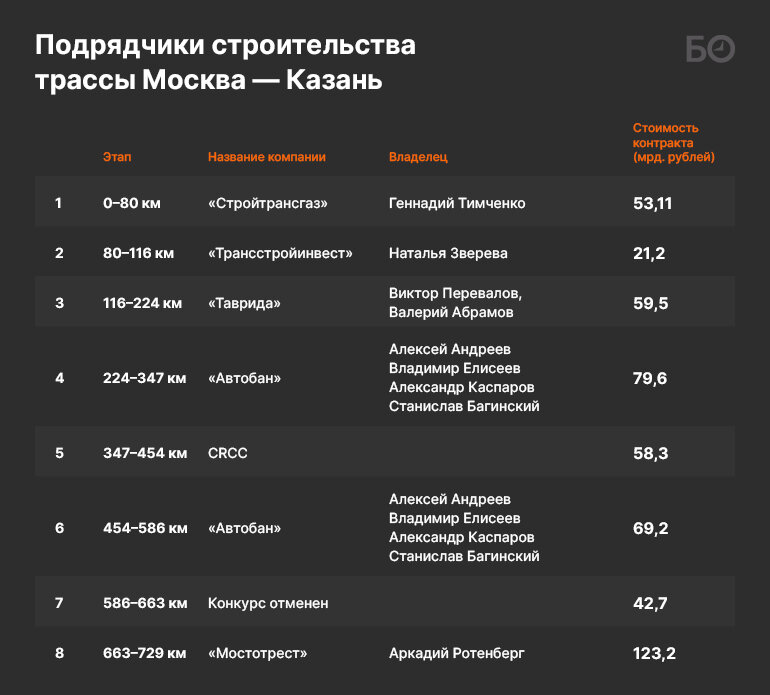Click 'Владимир Елисеев' in row 6
The width and height of the screenshot is (770, 695).
[x=454, y=518]
